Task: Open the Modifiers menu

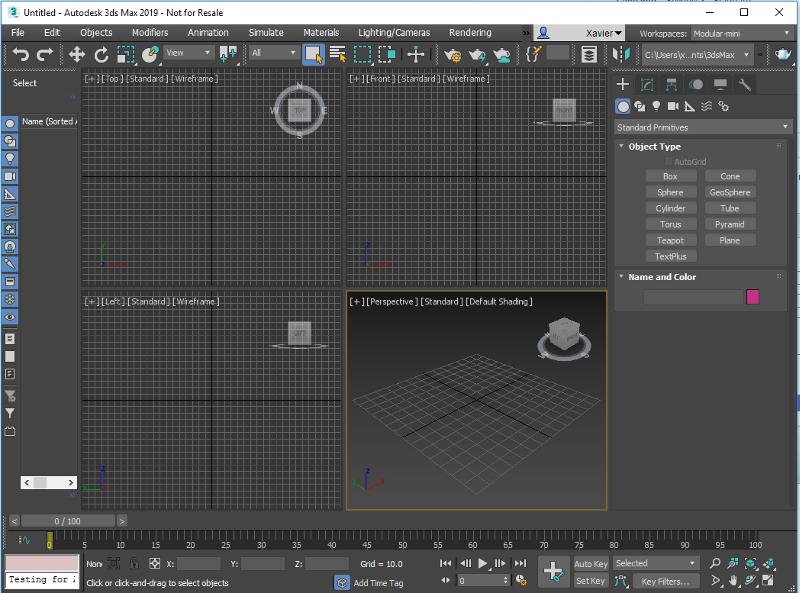Action: pyautogui.click(x=149, y=32)
